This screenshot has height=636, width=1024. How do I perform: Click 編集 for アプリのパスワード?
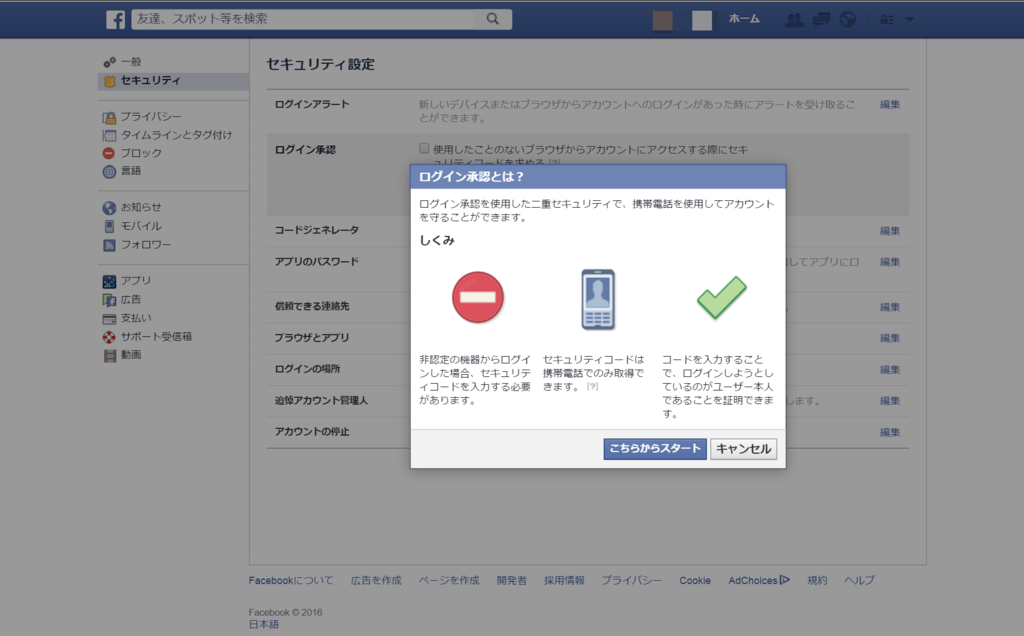[889, 262]
